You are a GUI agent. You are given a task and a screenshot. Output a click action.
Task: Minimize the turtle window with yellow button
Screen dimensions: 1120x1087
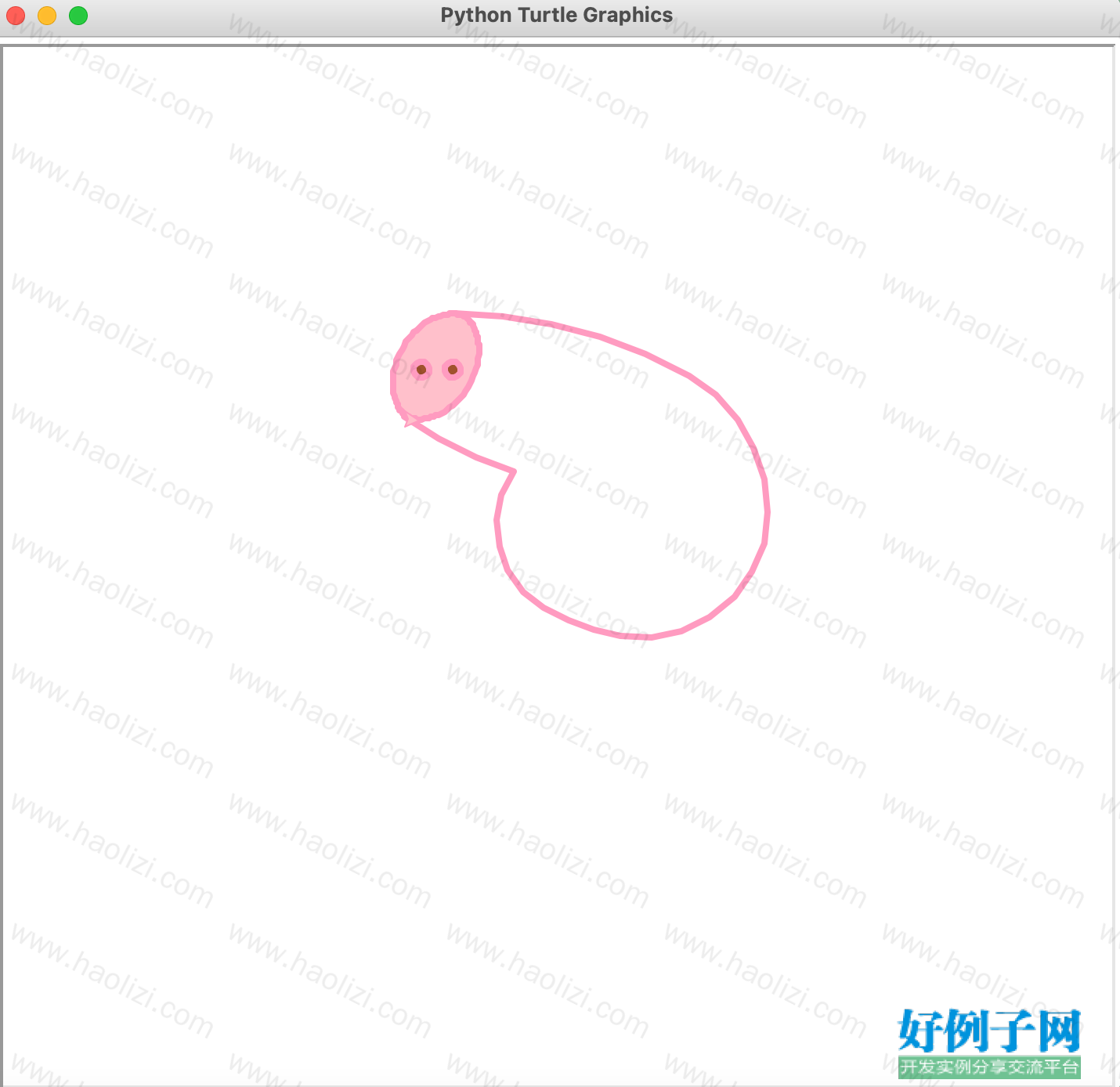tap(47, 16)
